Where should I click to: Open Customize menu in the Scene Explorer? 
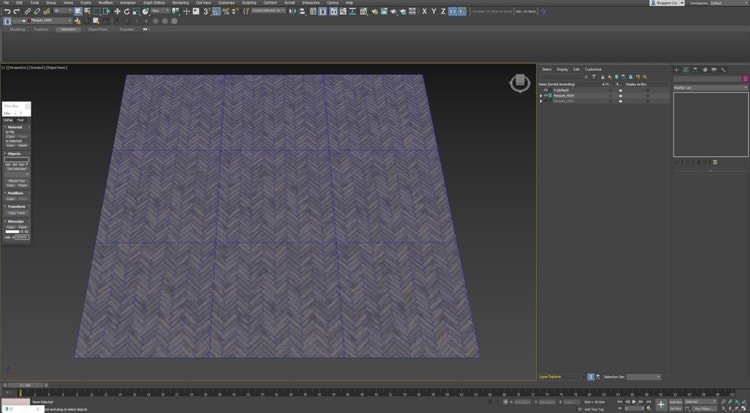click(x=593, y=69)
